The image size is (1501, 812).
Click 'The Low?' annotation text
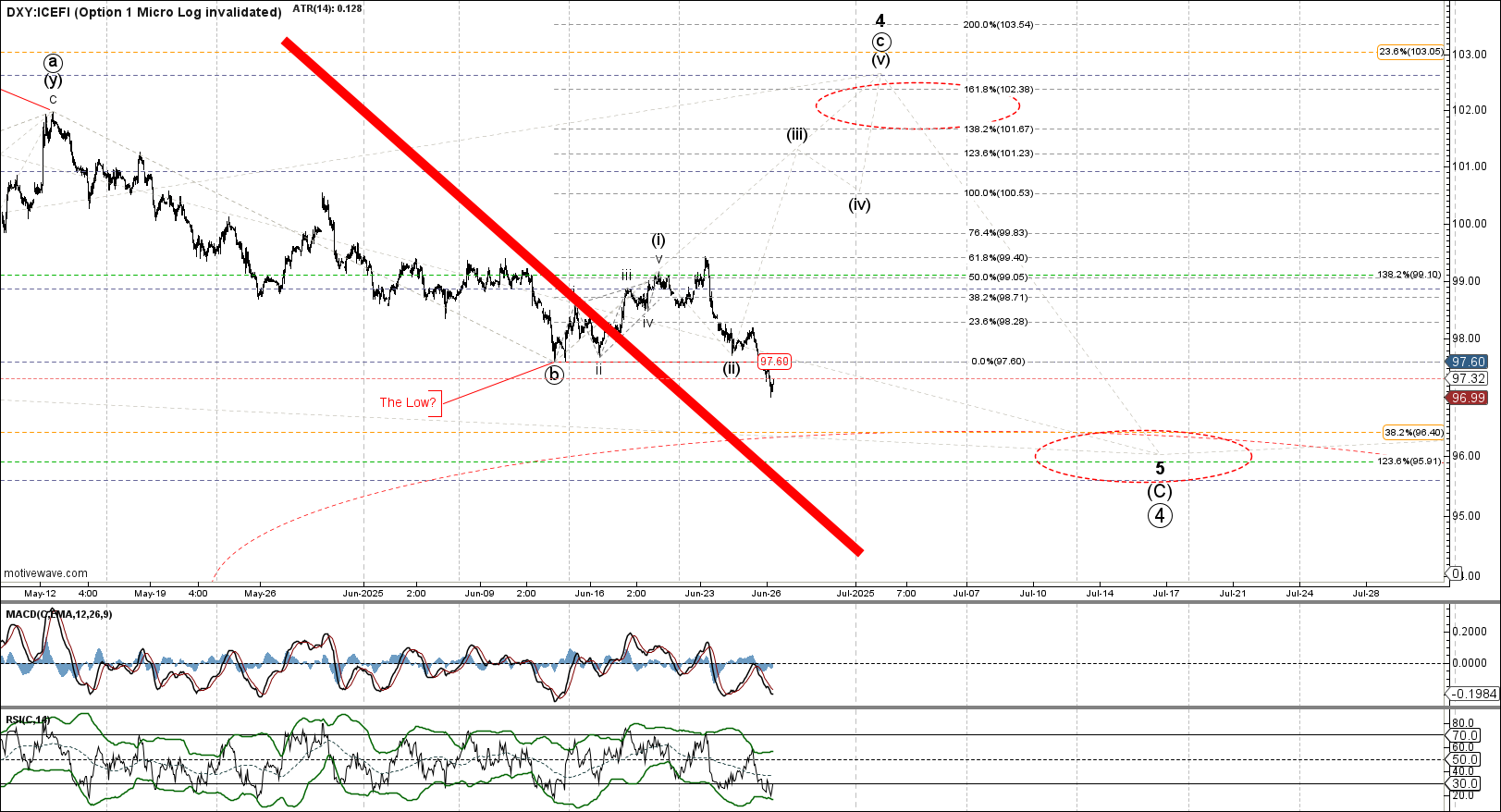point(408,402)
